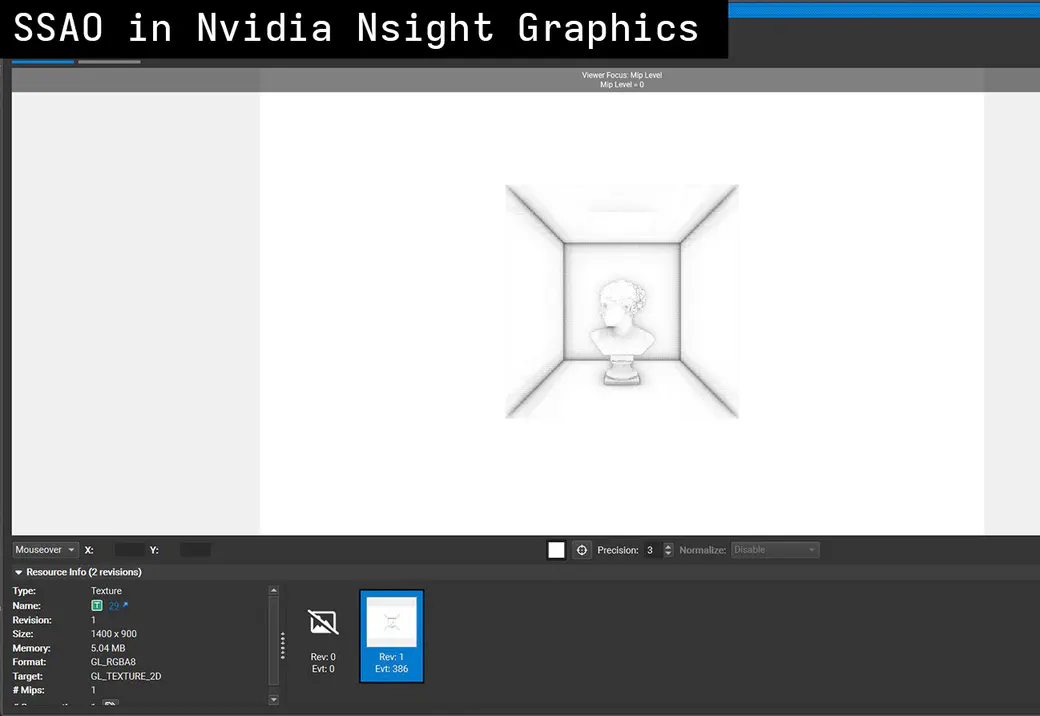Click the Type: label
1040x716 pixels.
[x=24, y=591]
